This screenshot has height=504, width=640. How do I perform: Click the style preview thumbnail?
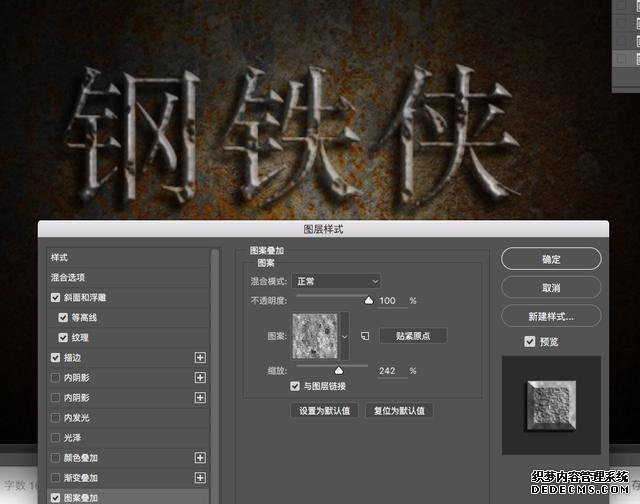pyautogui.click(x=551, y=405)
